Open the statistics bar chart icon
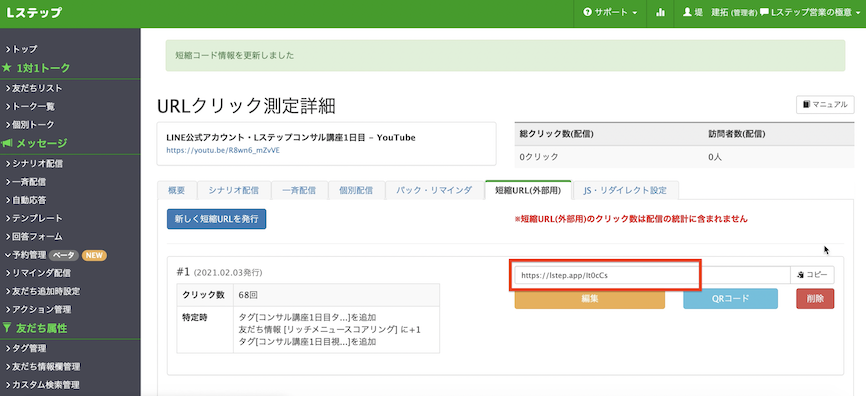Viewport: 866px width, 396px height. coord(660,12)
